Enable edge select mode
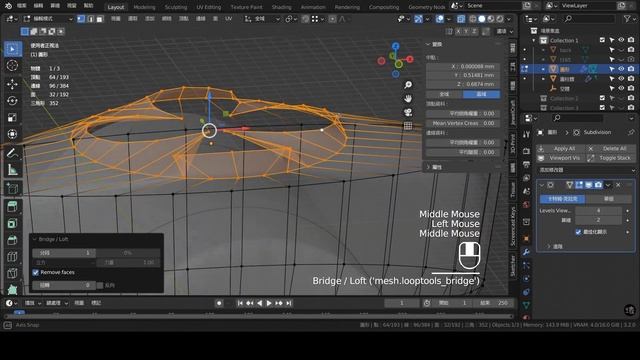This screenshot has width=640, height=360. [x=90, y=19]
